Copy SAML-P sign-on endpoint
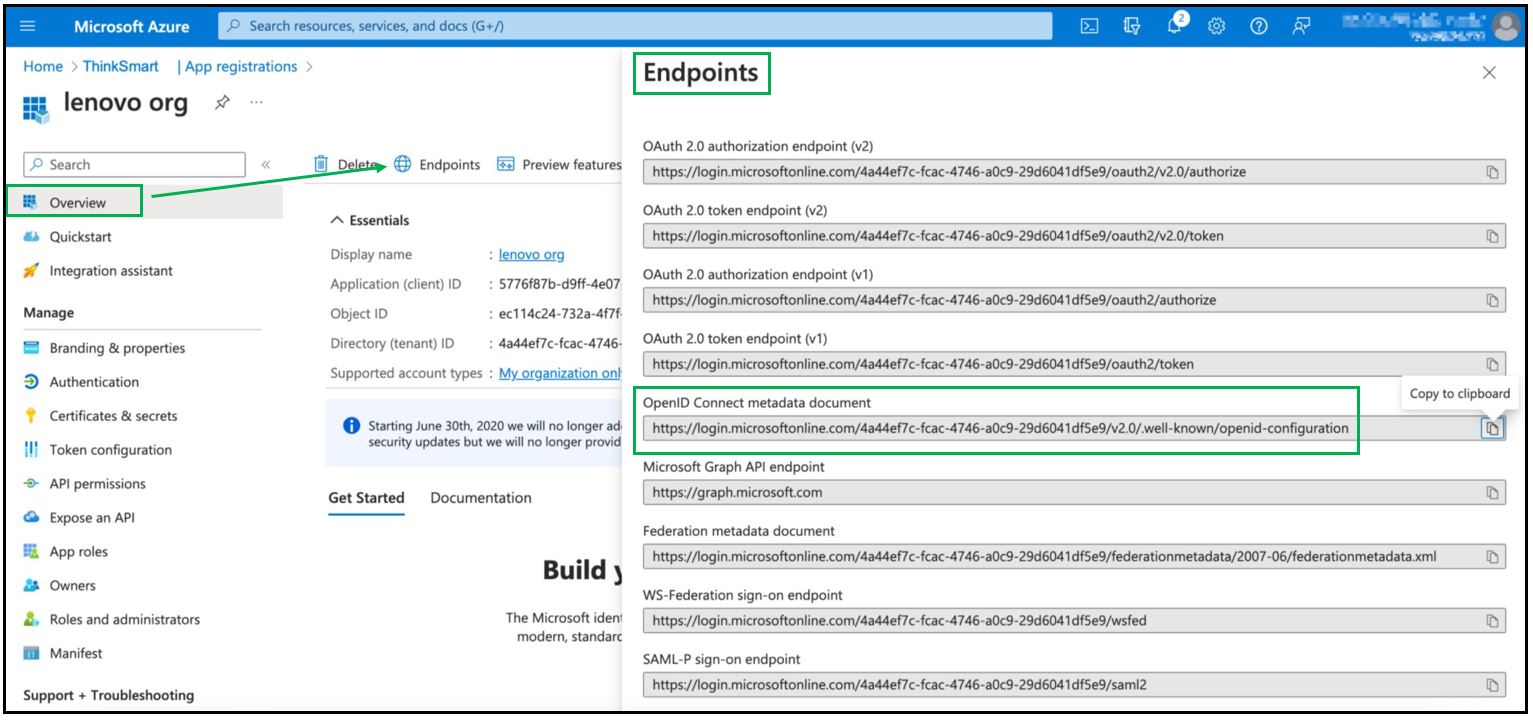1533x720 pixels. [x=1491, y=684]
